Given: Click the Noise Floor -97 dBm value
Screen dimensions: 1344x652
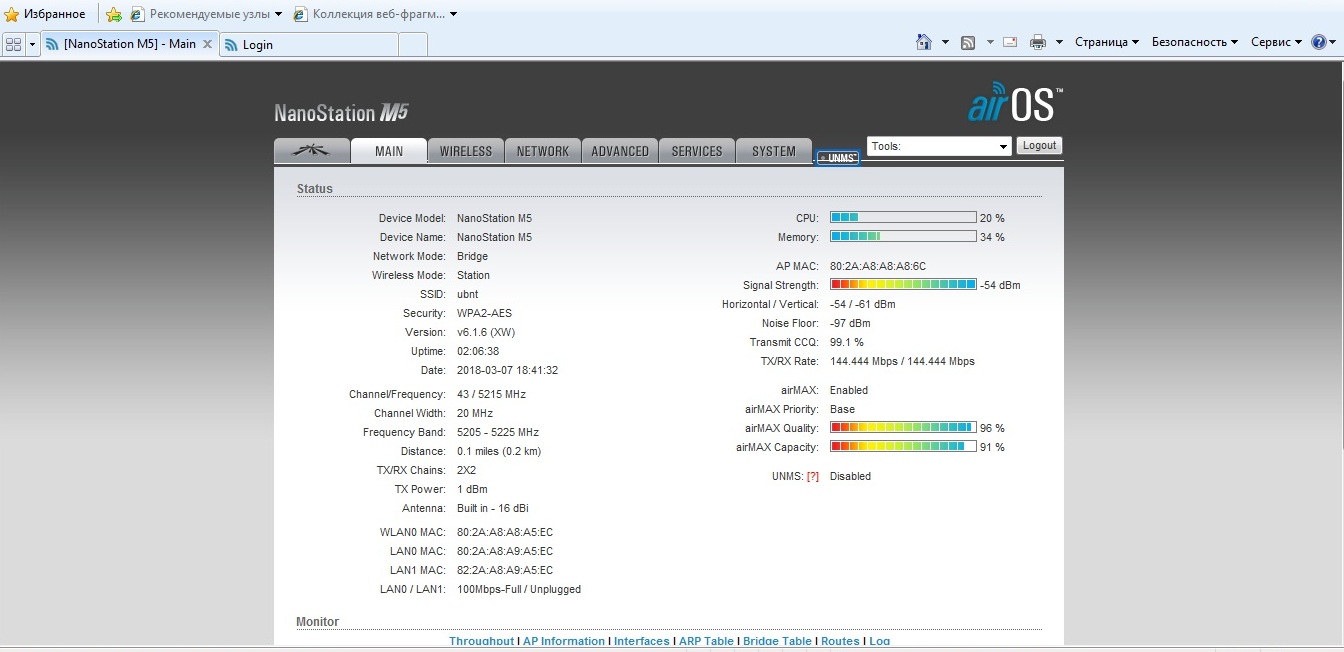Looking at the screenshot, I should [x=850, y=323].
